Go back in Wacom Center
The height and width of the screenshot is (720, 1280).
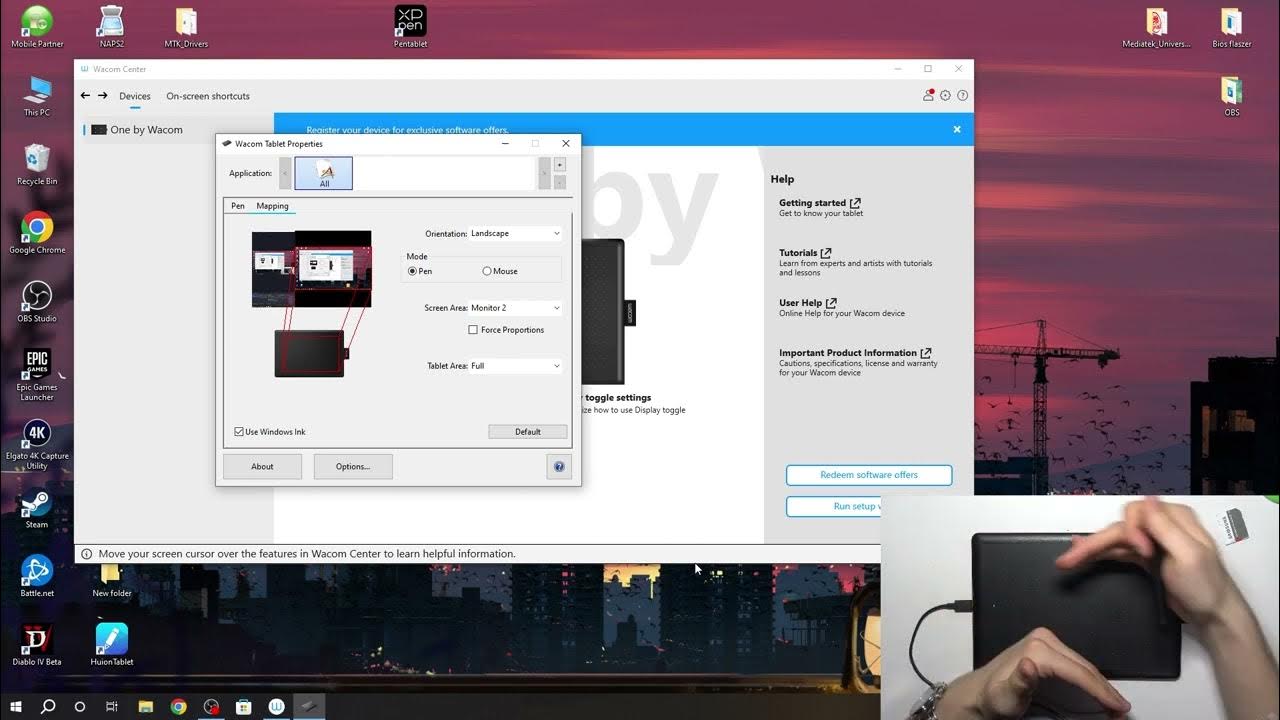85,96
